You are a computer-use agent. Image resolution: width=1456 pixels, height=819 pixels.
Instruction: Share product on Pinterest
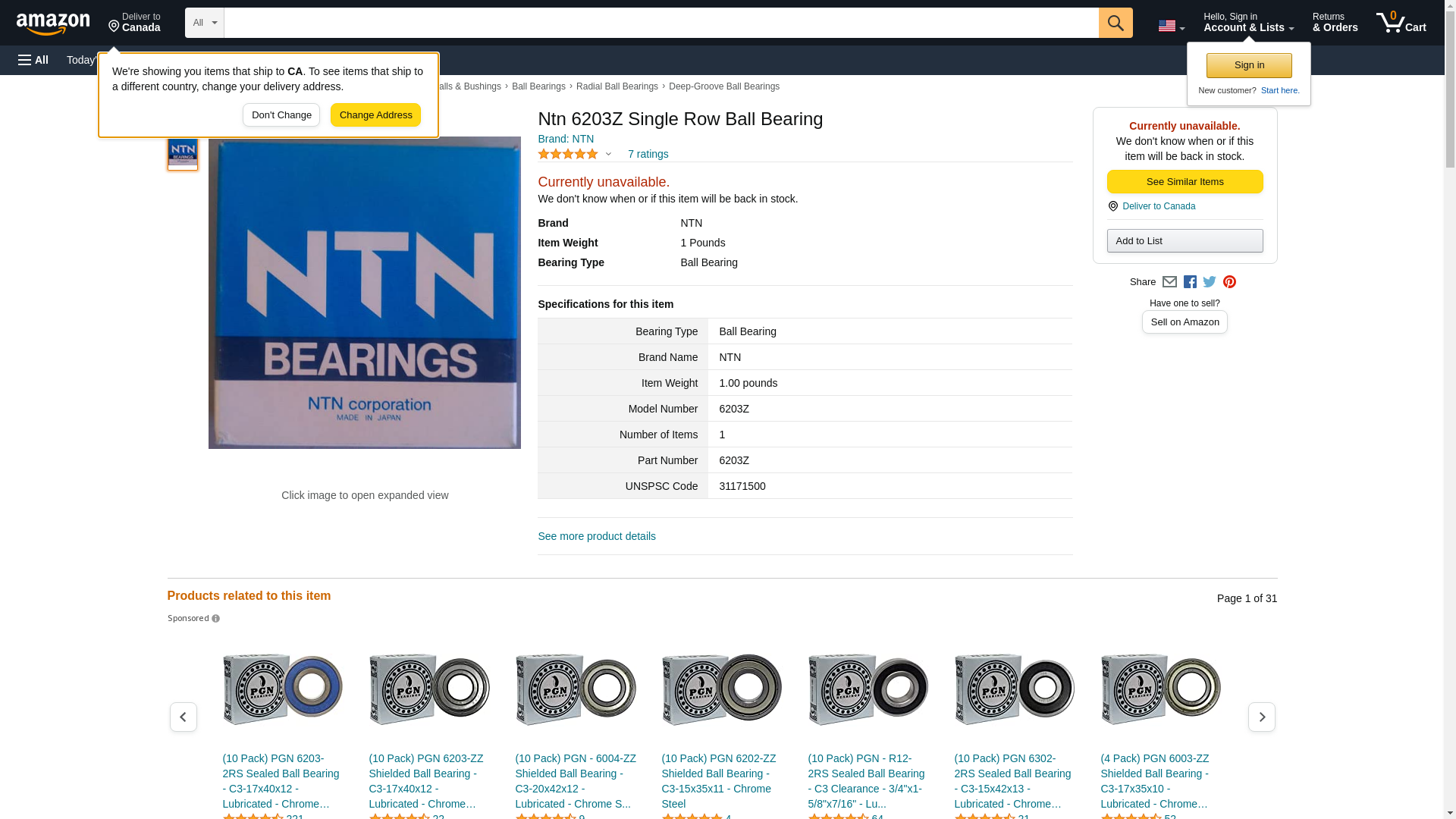1229,282
